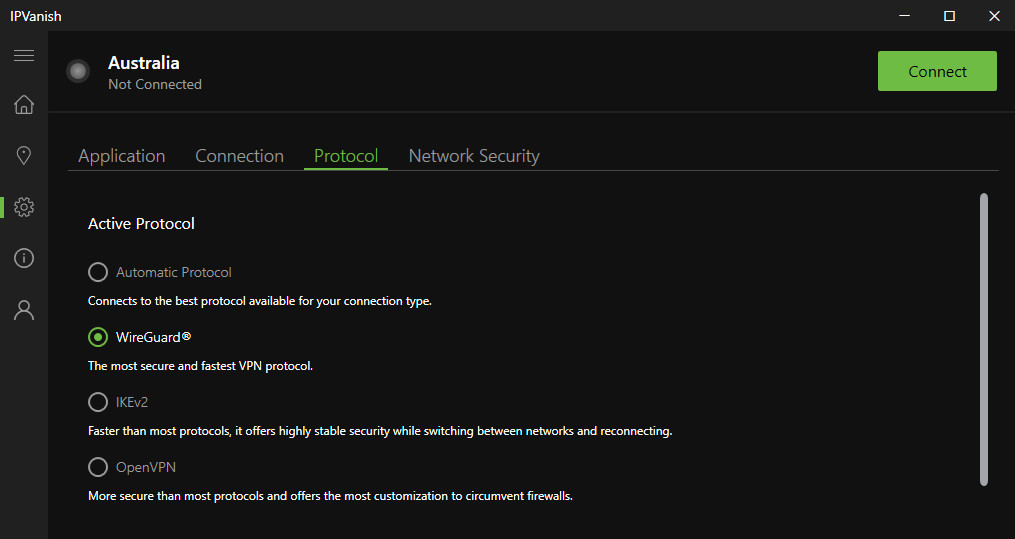Minimize the IPVanish window
Image resolution: width=1015 pixels, height=539 pixels.
click(904, 16)
